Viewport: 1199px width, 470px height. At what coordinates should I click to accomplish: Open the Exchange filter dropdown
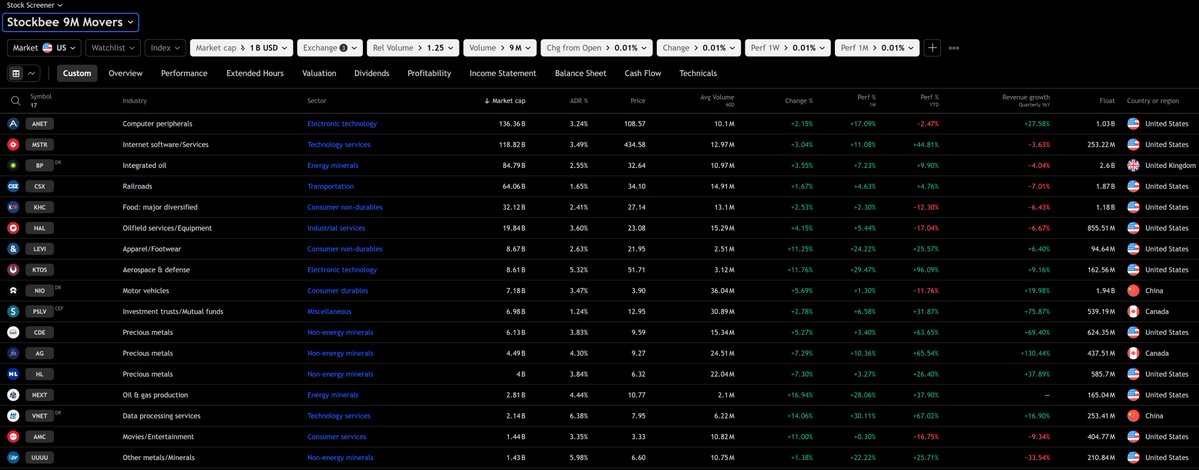coord(330,47)
